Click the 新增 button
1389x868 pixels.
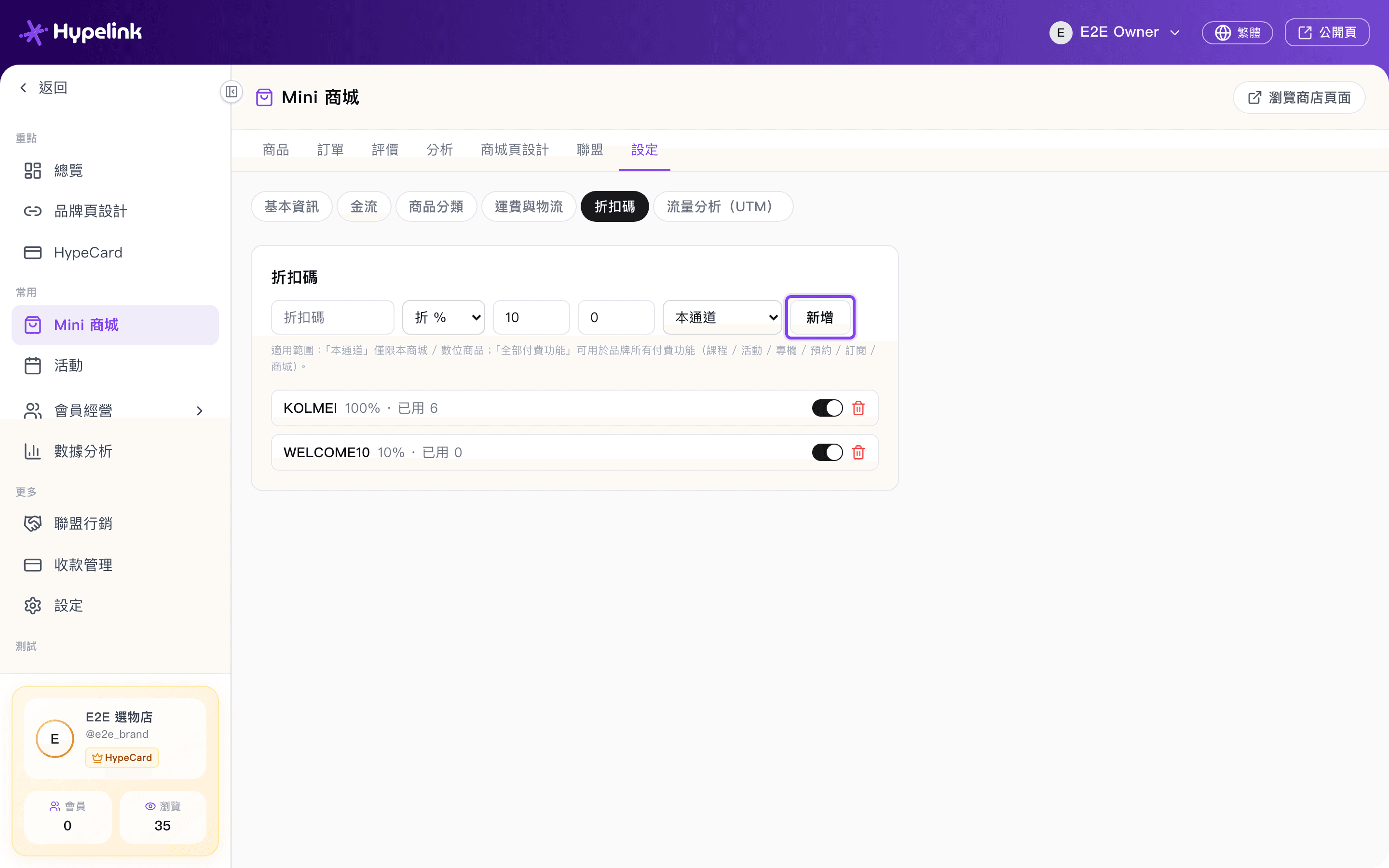pyautogui.click(x=819, y=317)
